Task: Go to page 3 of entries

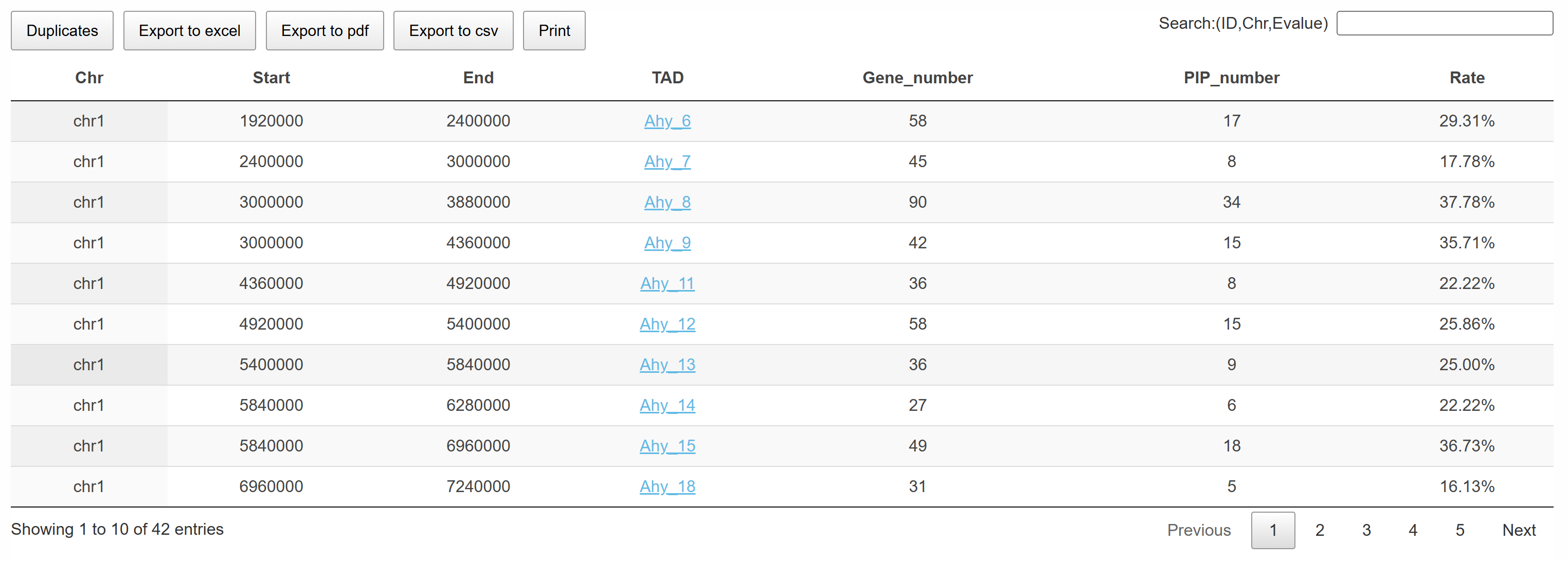Action: point(1366,530)
